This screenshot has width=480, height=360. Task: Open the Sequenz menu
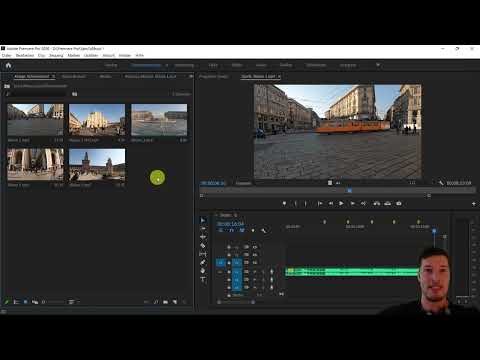click(56, 55)
